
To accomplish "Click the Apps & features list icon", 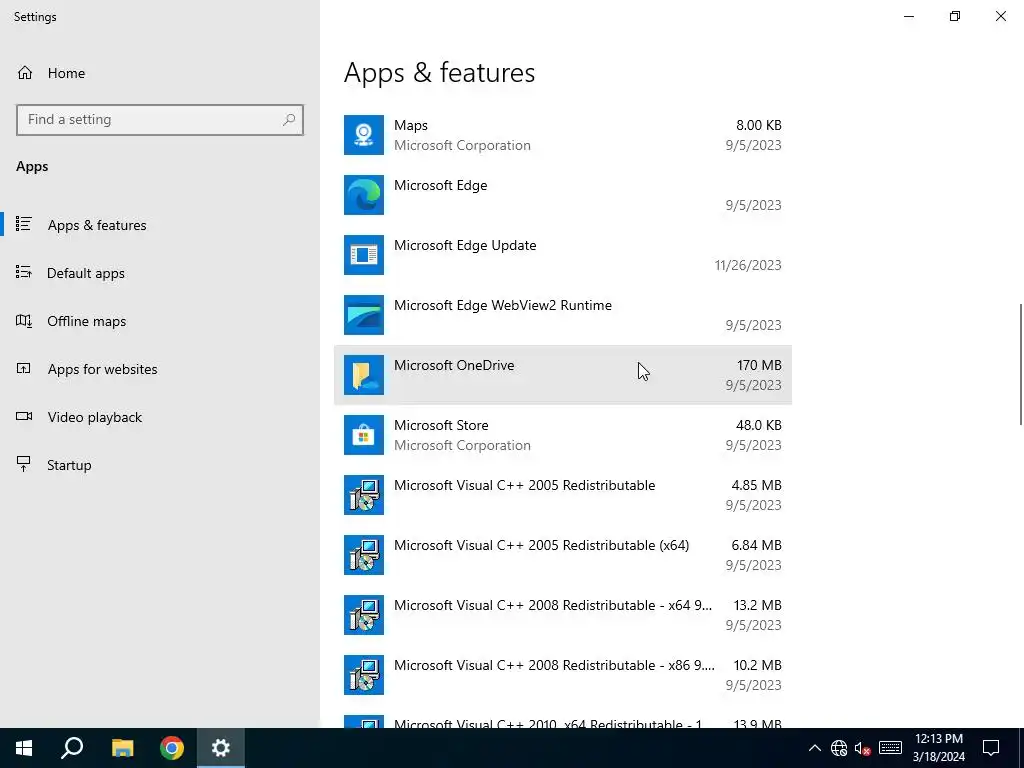I will pos(24,225).
